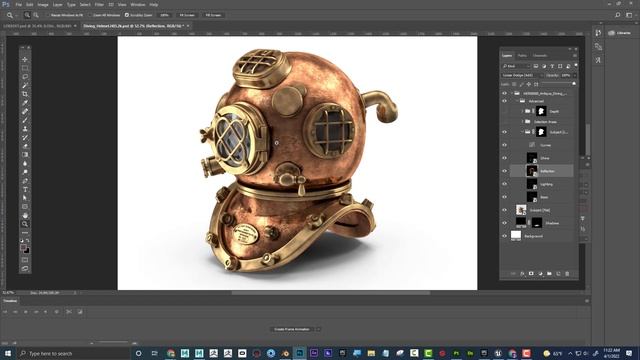
Task: Click the create new group folder icon
Action: pos(549,273)
